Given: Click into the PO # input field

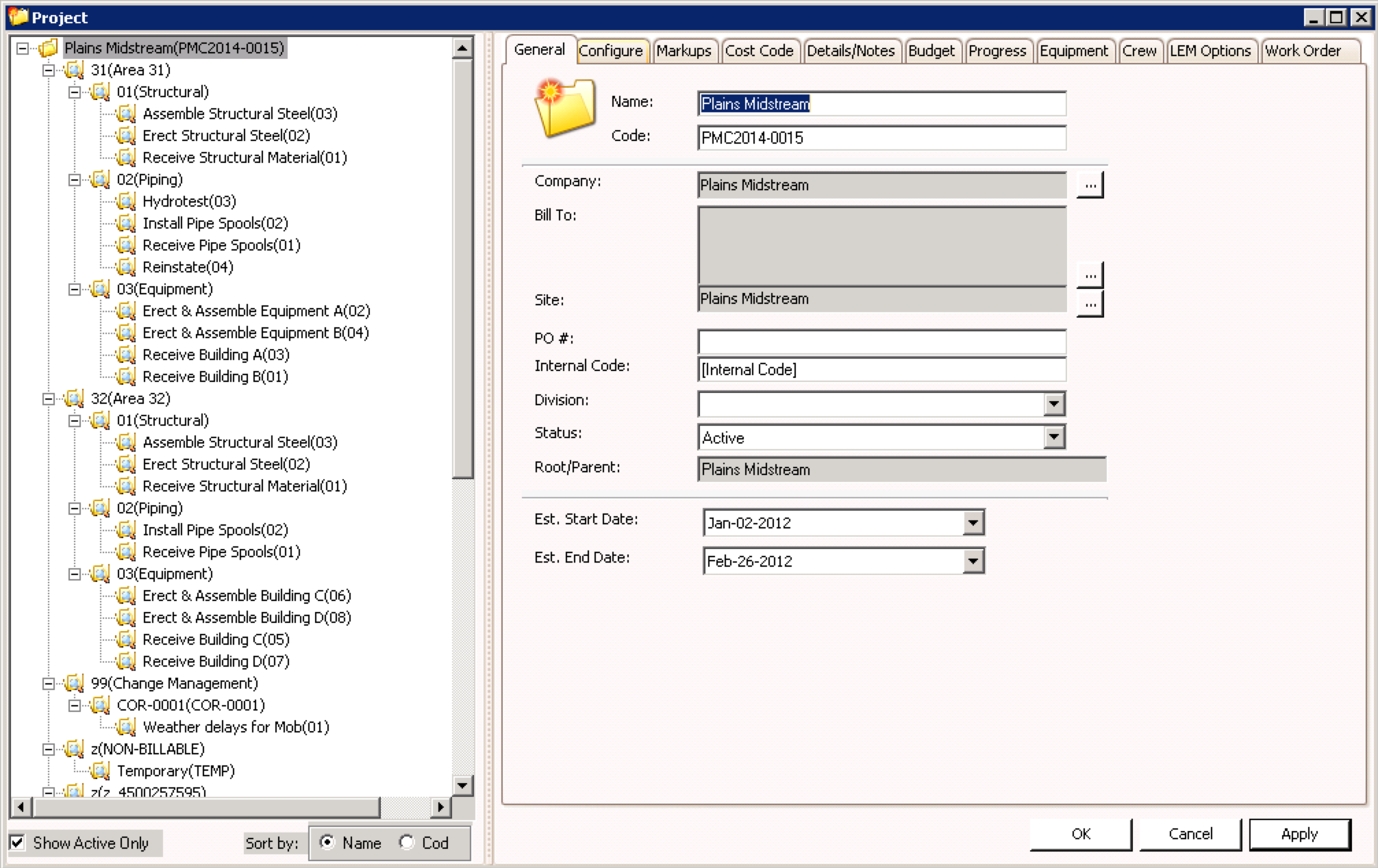Looking at the screenshot, I should click(x=881, y=342).
